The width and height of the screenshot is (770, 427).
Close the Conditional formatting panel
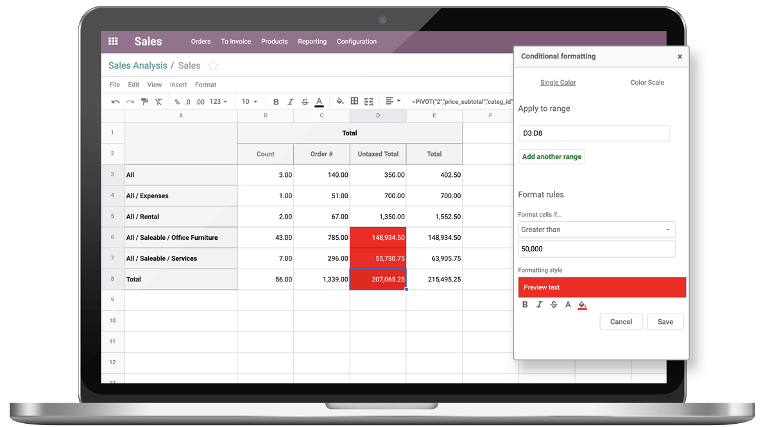click(680, 57)
